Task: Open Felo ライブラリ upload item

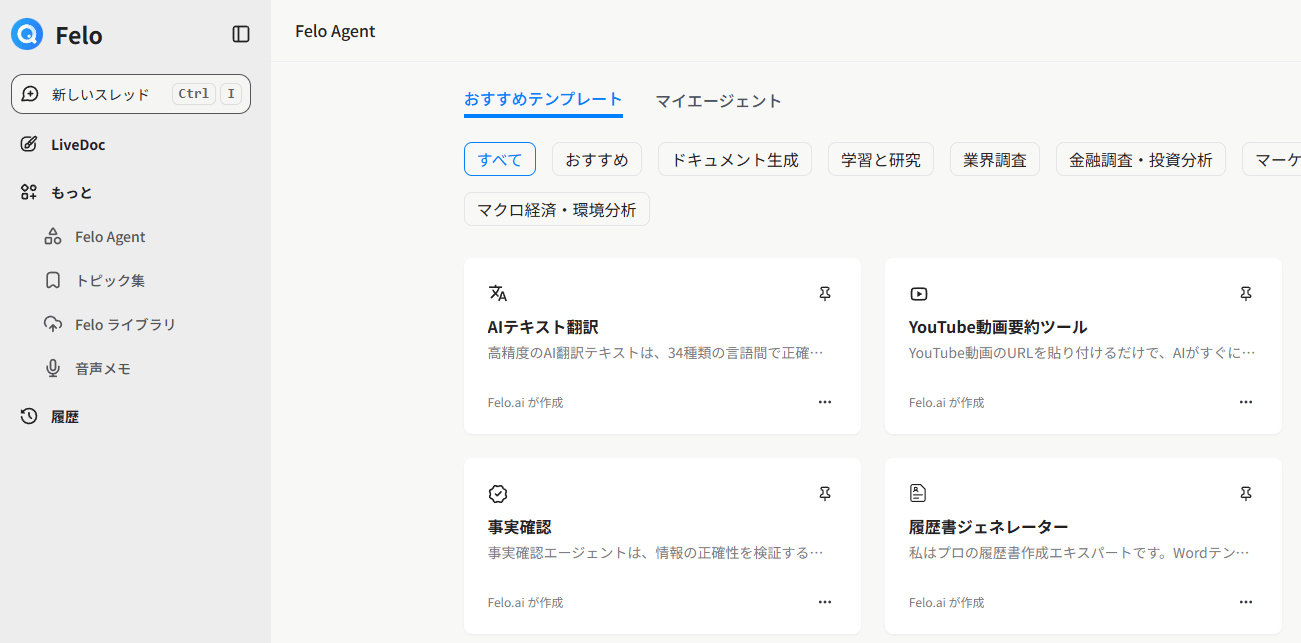Action: 124,325
